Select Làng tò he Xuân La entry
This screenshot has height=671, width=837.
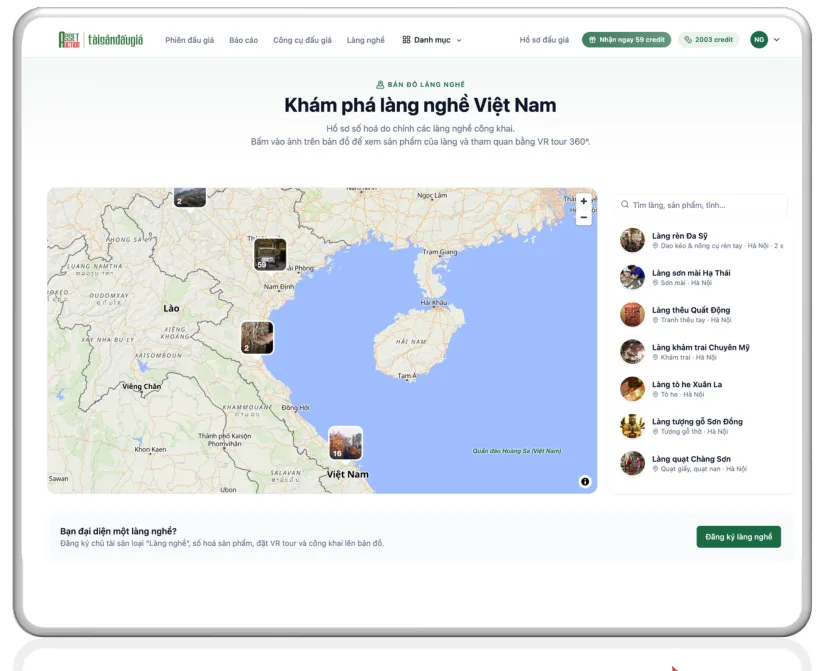702,389
